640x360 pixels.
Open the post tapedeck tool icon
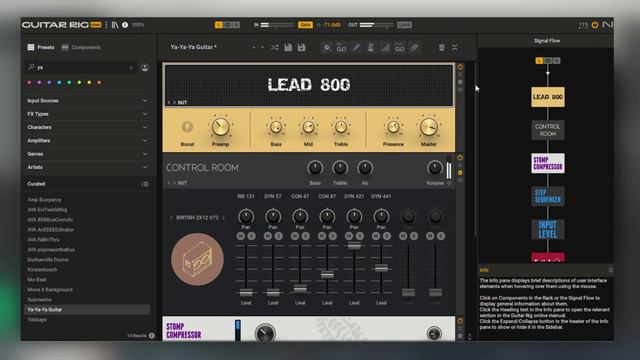pyautogui.click(x=400, y=48)
